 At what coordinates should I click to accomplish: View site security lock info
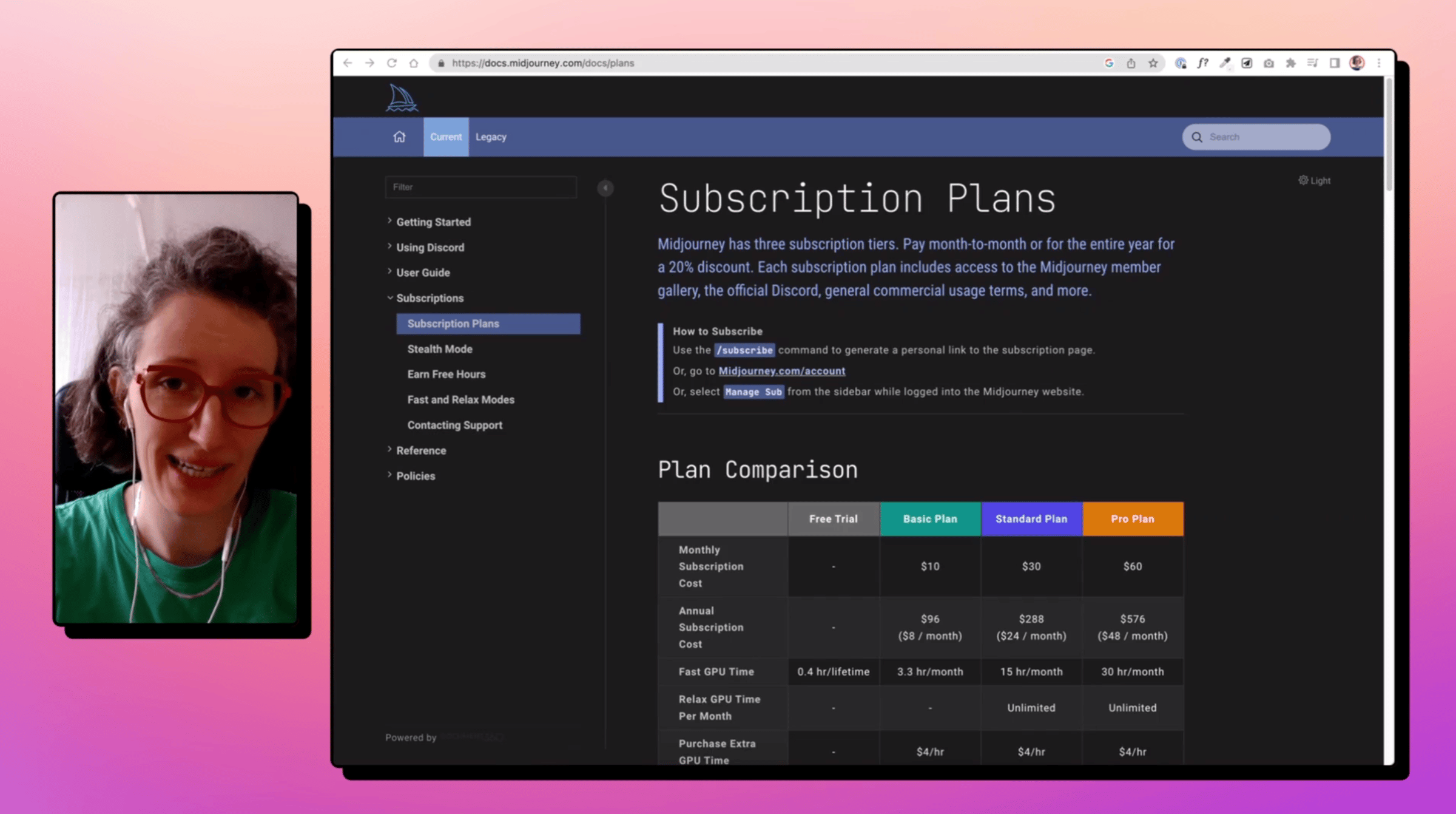click(441, 63)
